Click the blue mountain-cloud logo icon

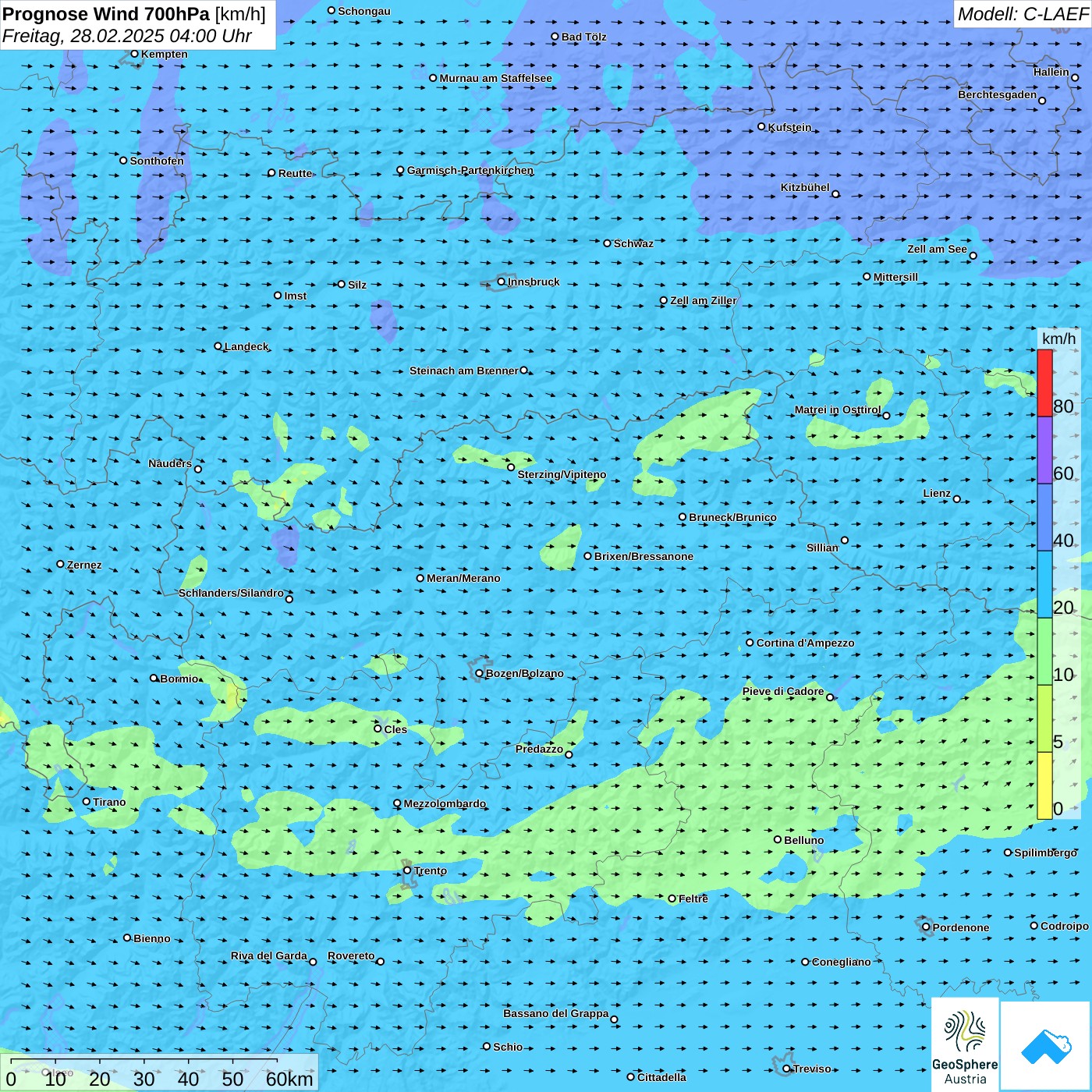[1045, 1047]
